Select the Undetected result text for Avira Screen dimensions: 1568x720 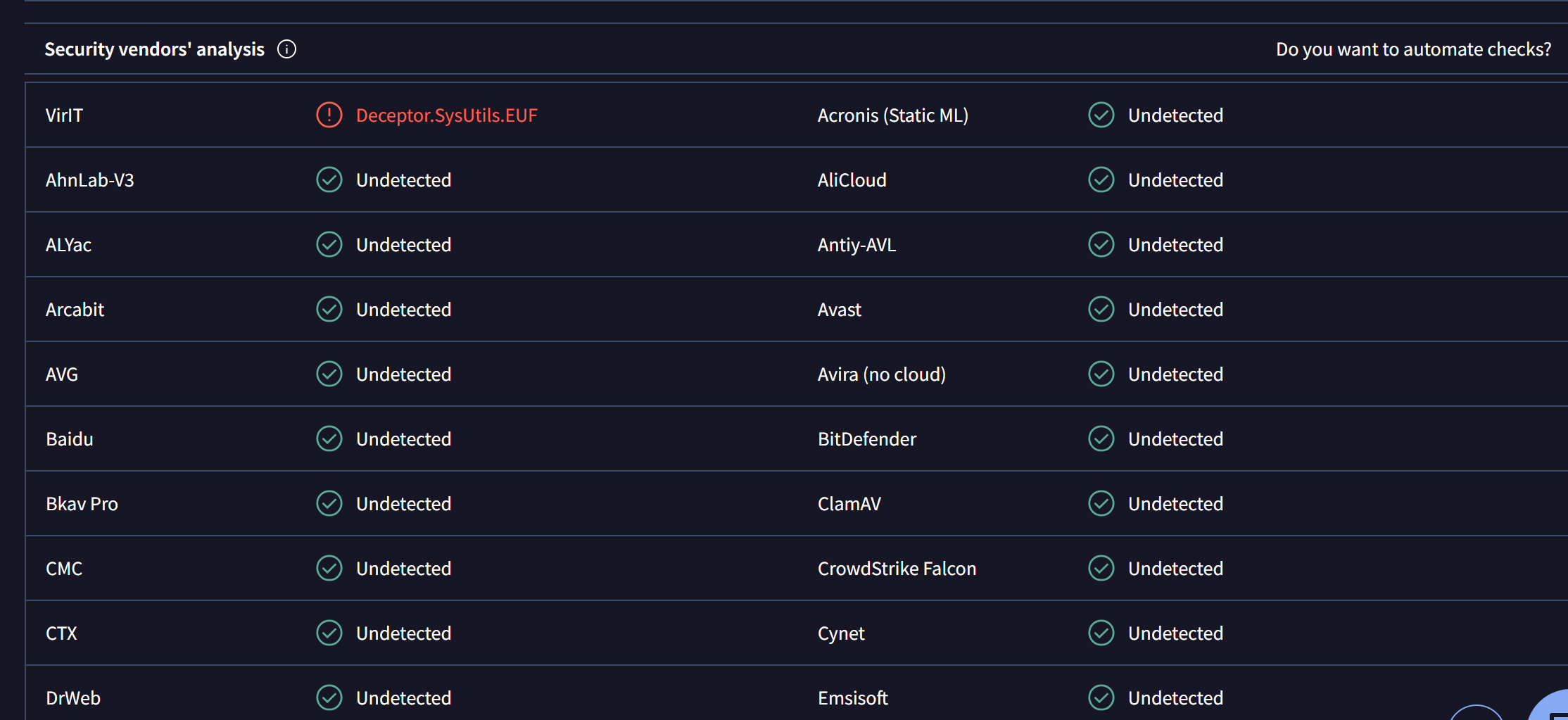click(1175, 374)
